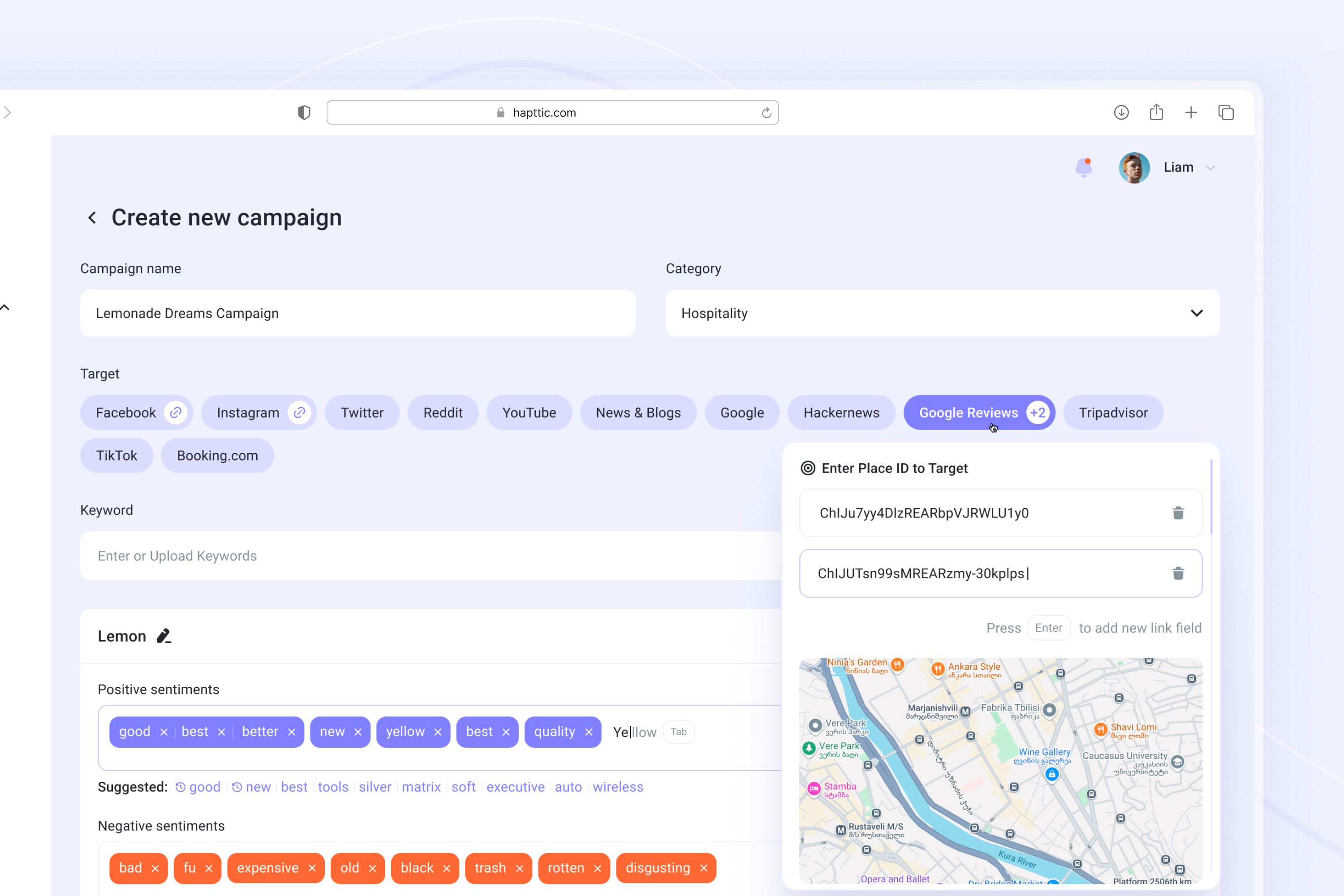1344x896 pixels.
Task: Show tab overview icon in browser
Action: pos(1226,112)
